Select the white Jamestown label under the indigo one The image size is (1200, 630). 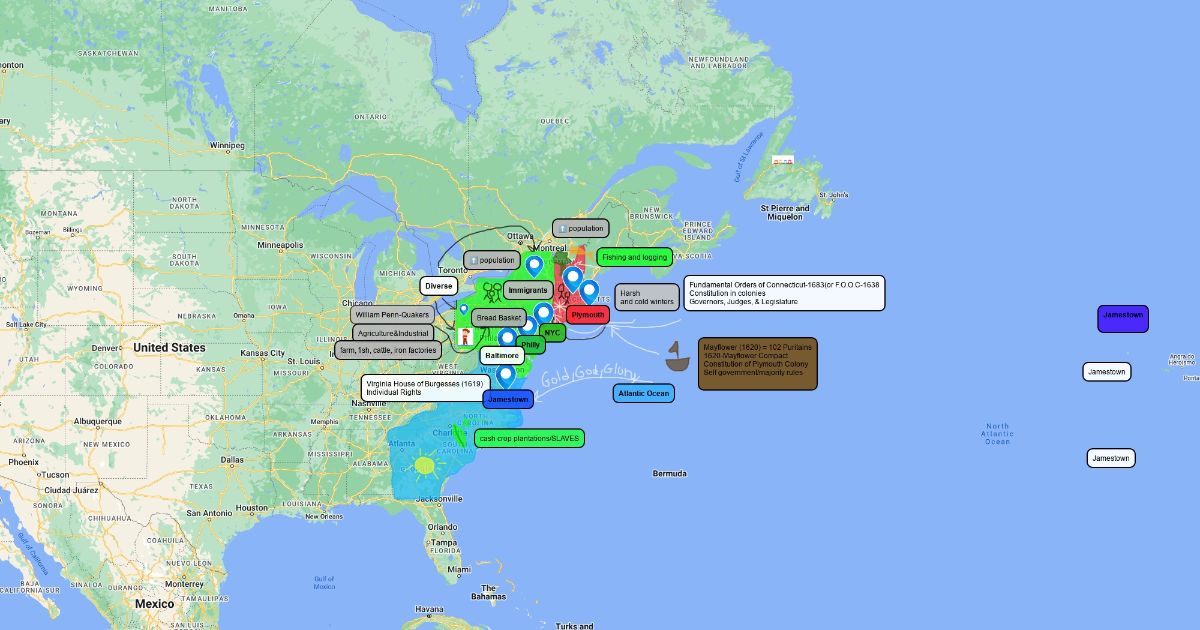click(1107, 371)
